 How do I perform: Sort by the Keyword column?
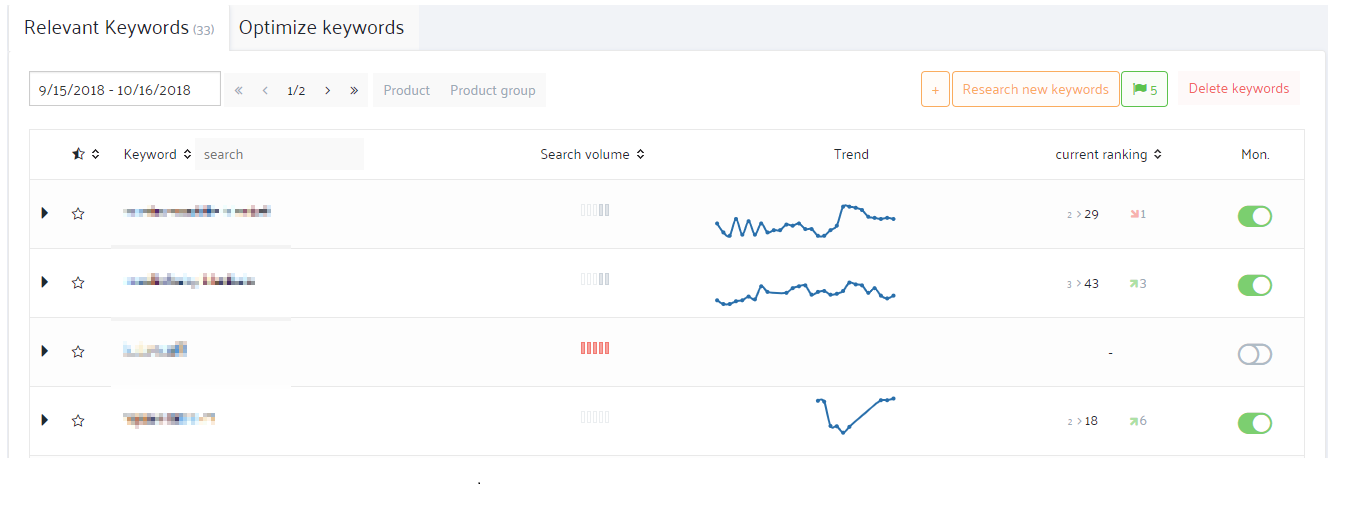[157, 154]
